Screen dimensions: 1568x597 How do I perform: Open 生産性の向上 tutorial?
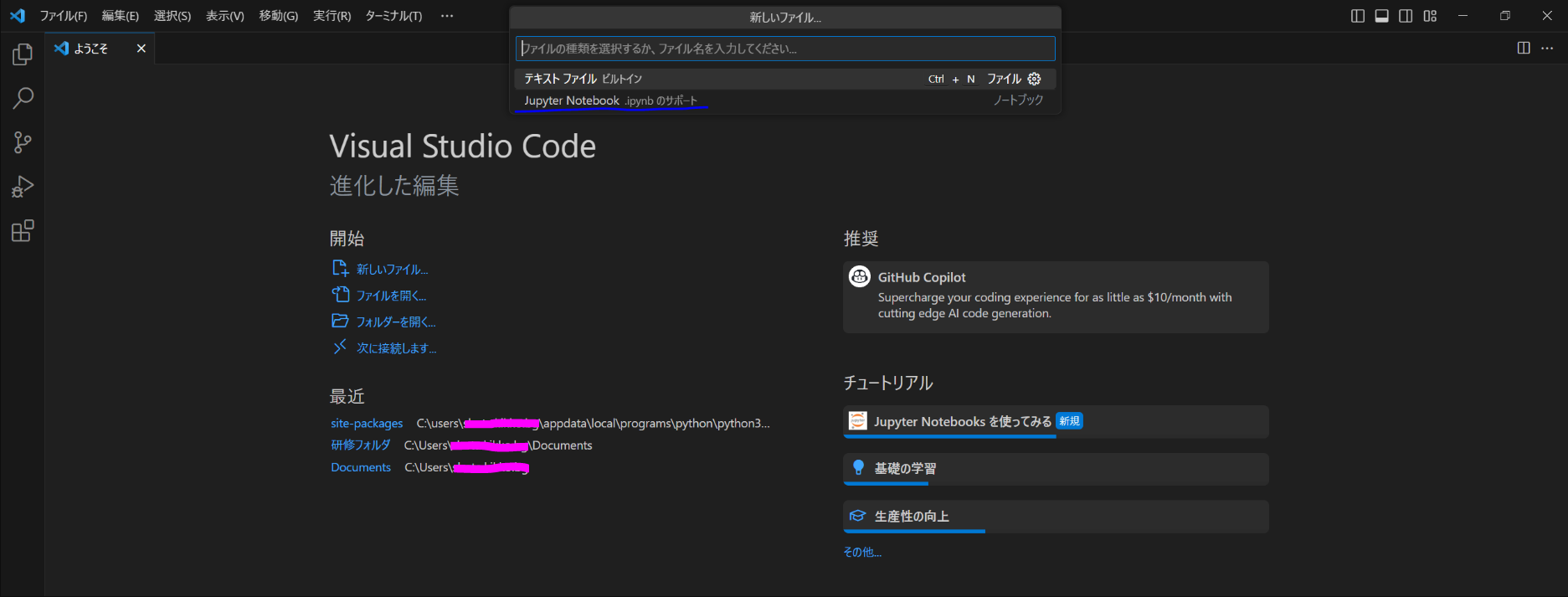point(1056,517)
